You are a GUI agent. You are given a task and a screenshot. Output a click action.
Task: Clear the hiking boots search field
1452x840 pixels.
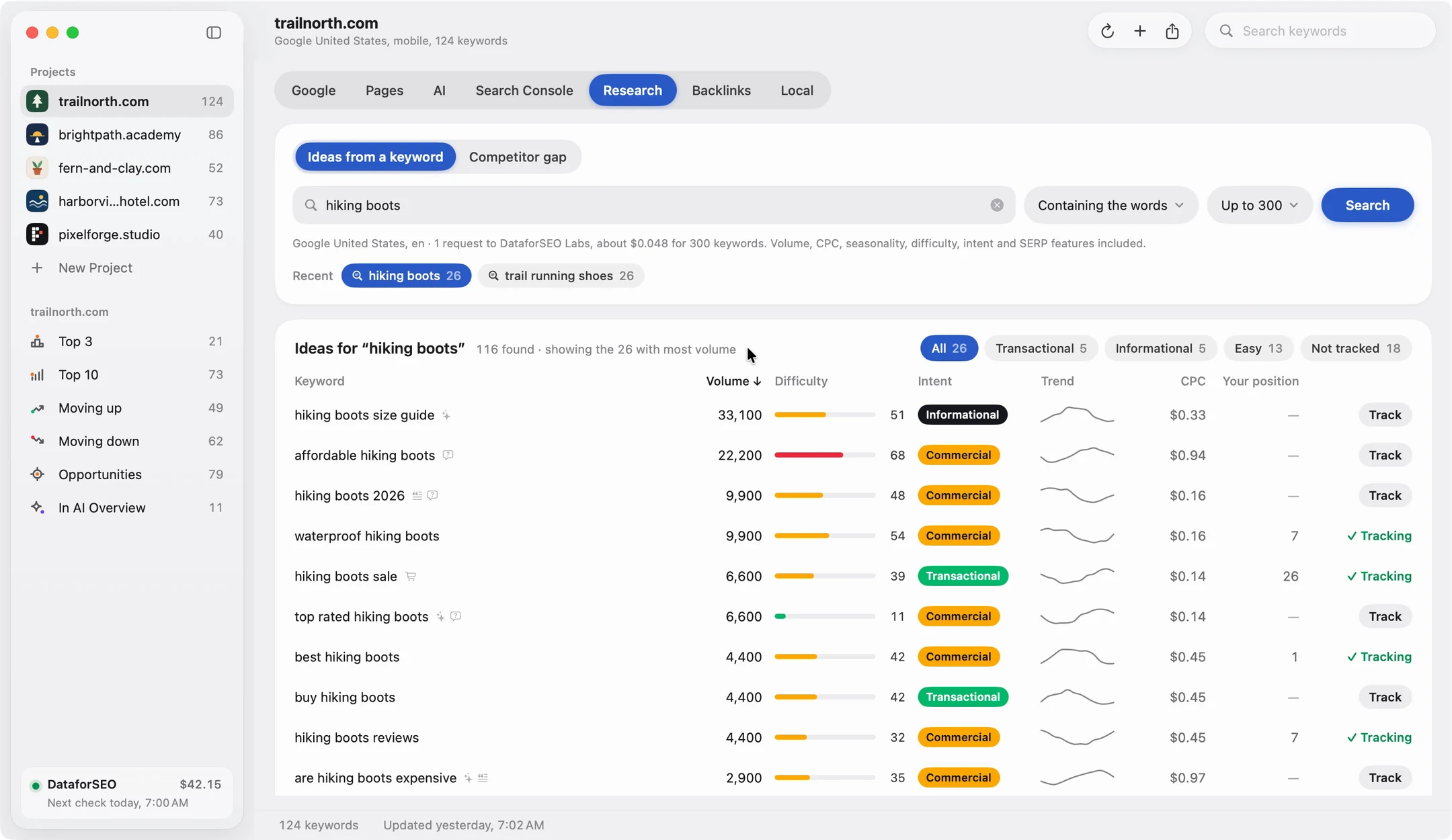pyautogui.click(x=997, y=205)
